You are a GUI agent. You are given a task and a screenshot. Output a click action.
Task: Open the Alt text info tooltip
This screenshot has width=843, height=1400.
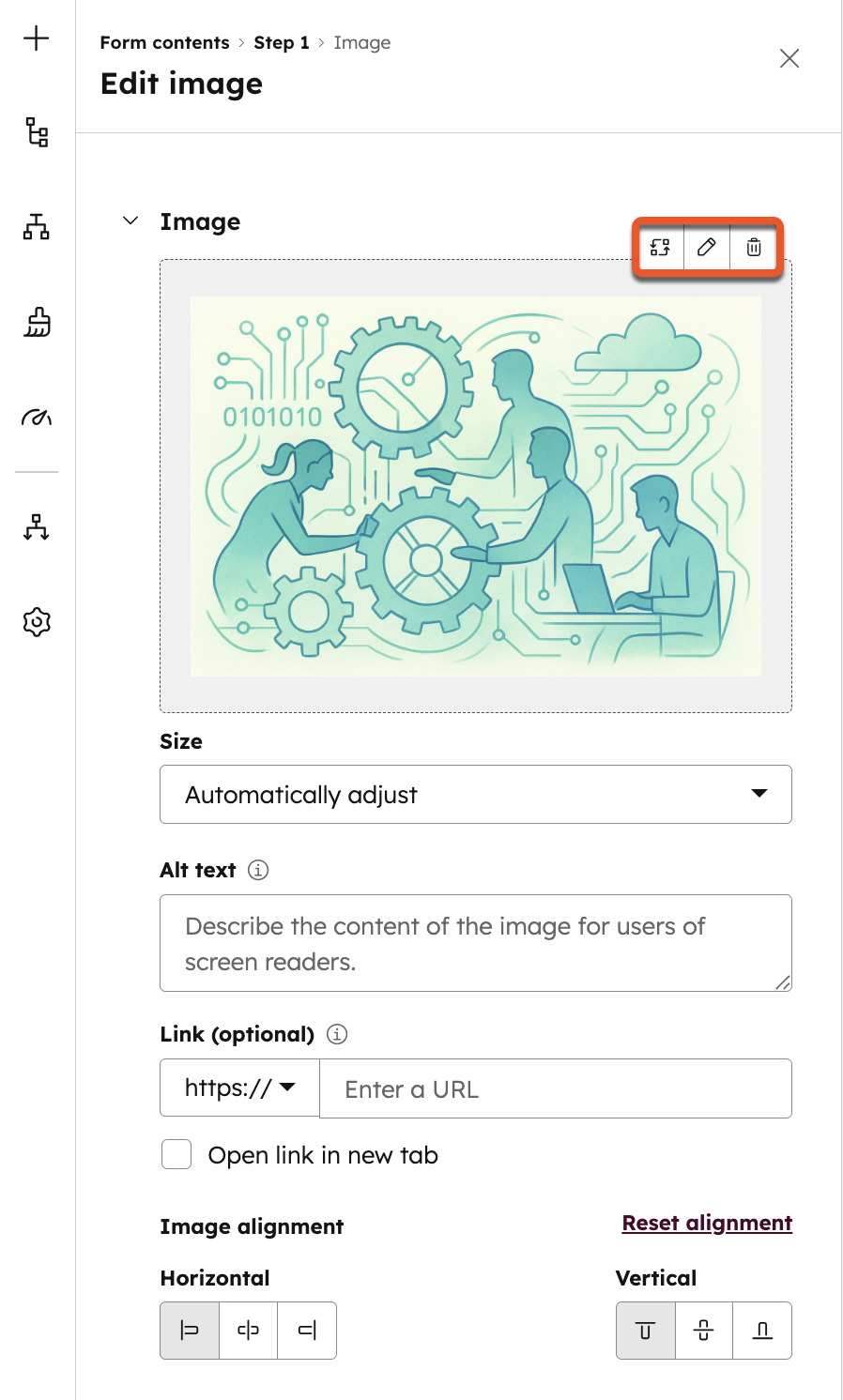click(260, 870)
